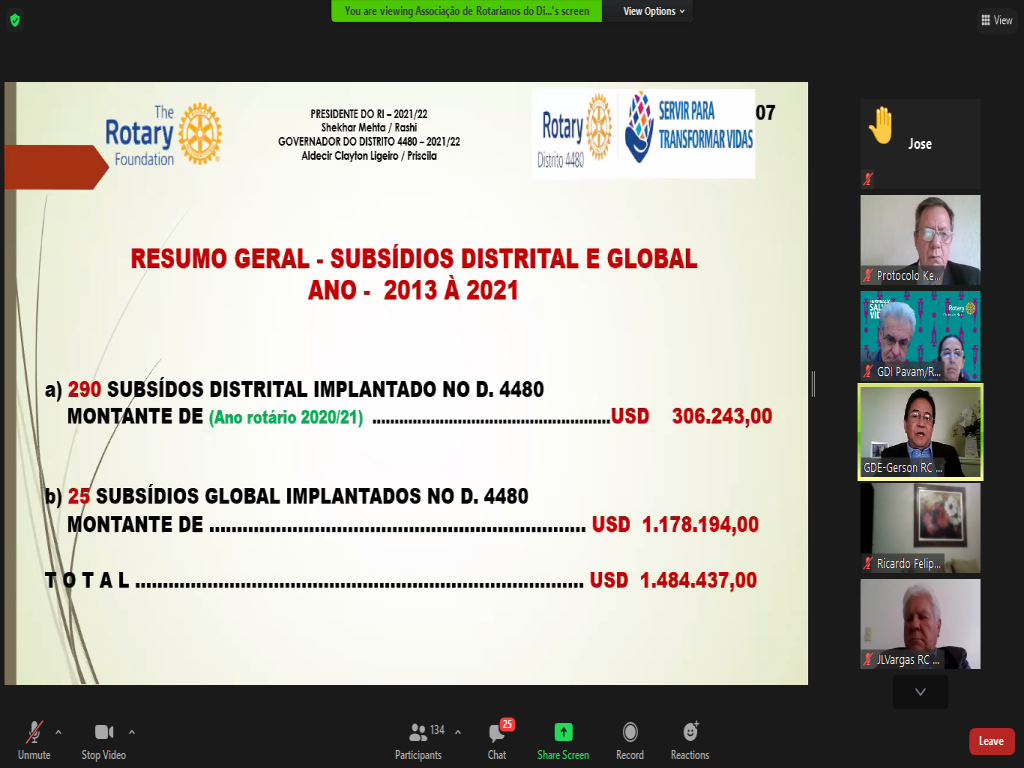
Task: Select GDE-Gerson active speaker thumbnail
Action: tap(920, 431)
